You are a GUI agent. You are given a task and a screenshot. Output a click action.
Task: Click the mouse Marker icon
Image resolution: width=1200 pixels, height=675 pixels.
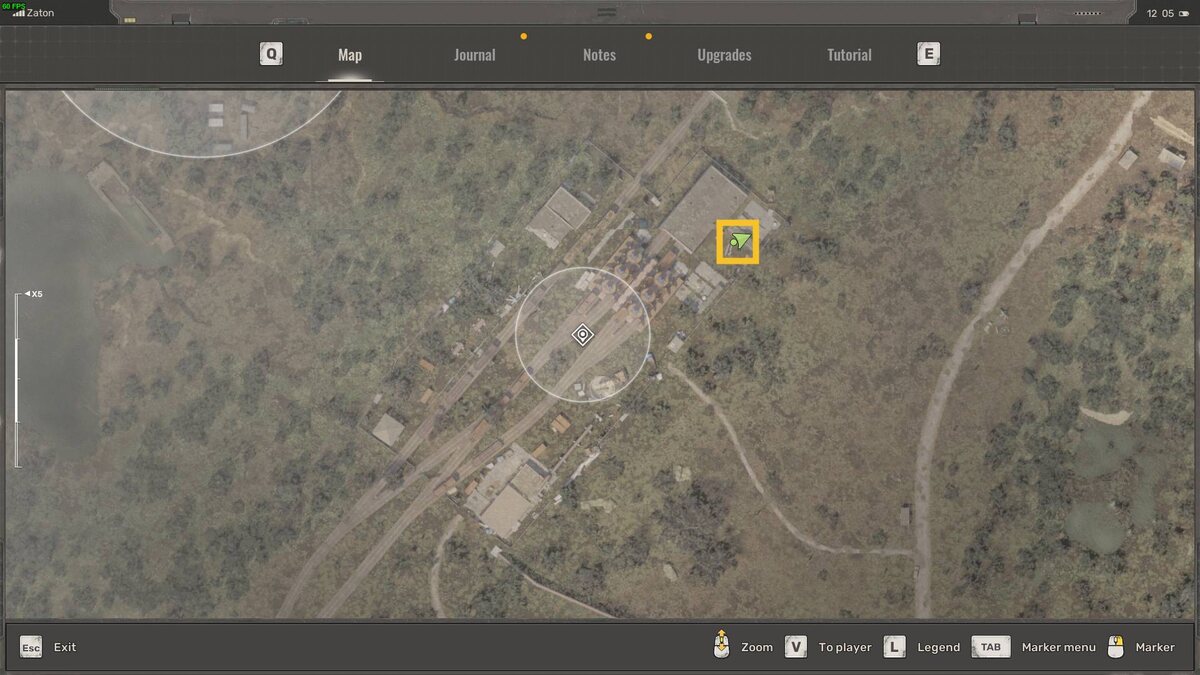[1117, 647]
